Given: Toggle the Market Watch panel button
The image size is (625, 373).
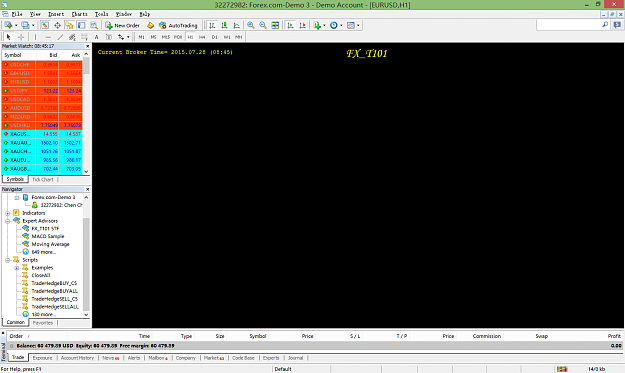Looking at the screenshot, I should click(x=45, y=25).
